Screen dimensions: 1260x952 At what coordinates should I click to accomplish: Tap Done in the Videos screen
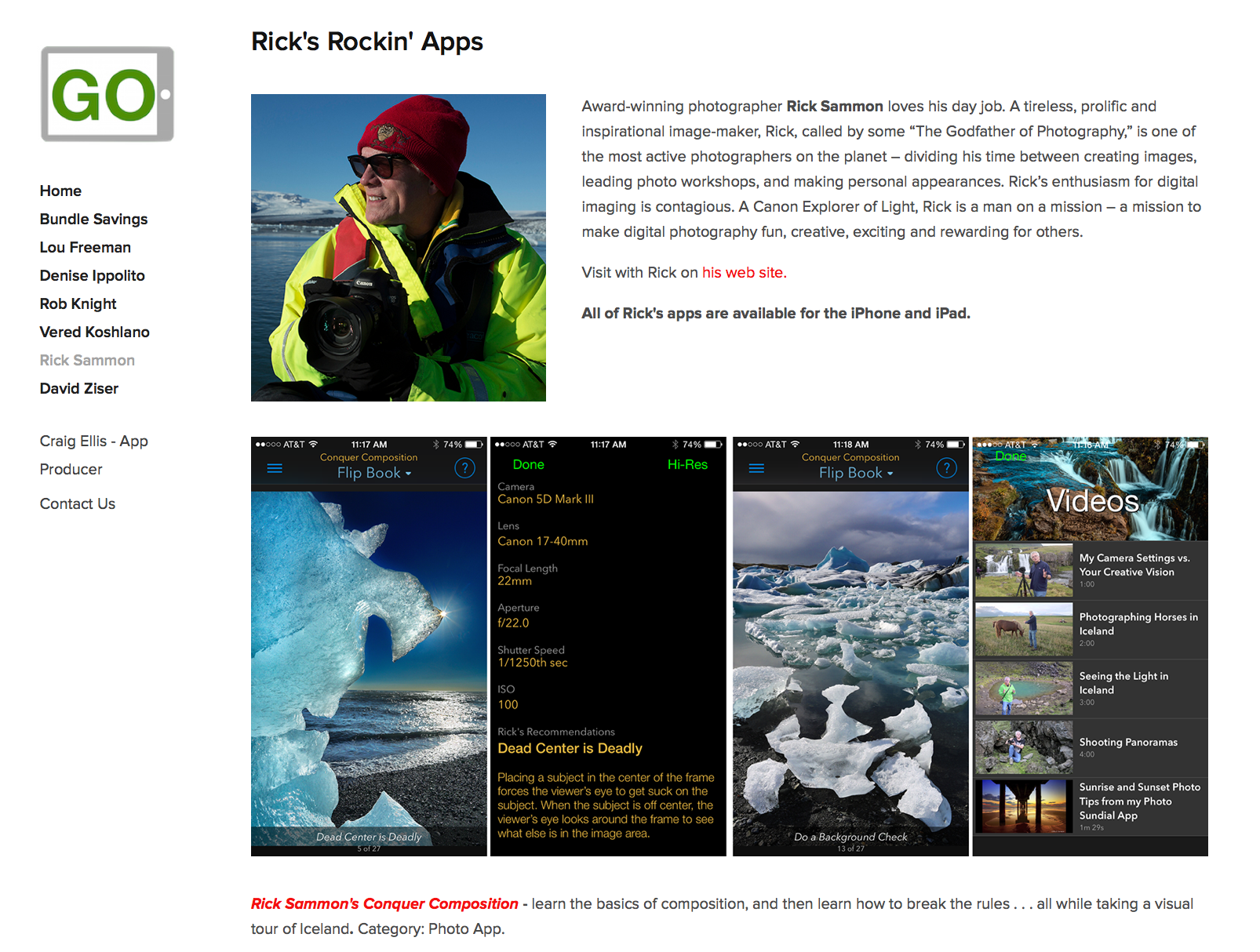[x=1011, y=456]
